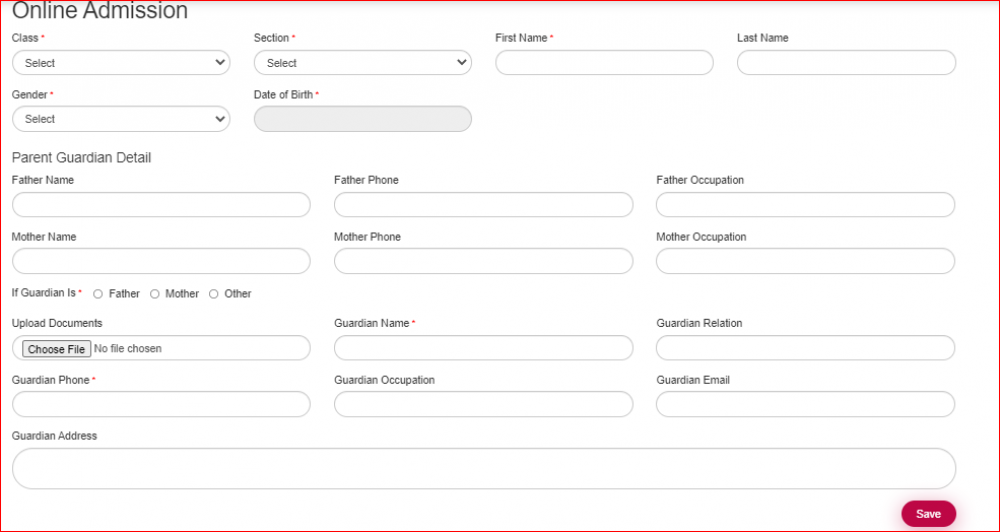
Task: Choose Mother as the guardian
Action: coord(155,294)
